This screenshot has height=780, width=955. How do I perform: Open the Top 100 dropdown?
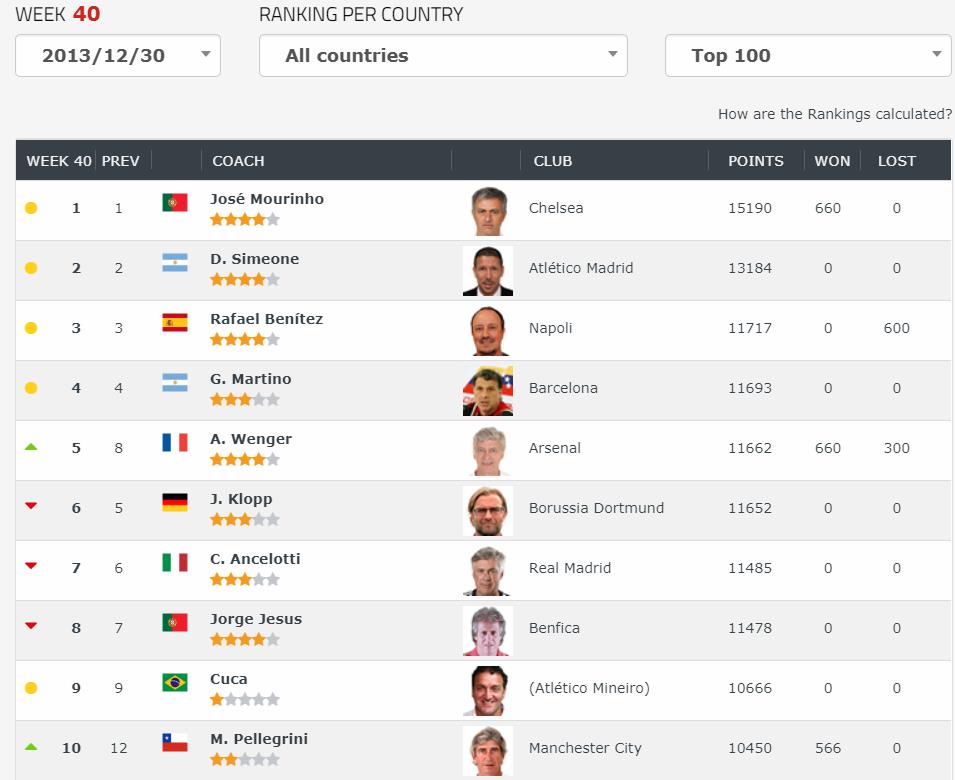(x=808, y=55)
